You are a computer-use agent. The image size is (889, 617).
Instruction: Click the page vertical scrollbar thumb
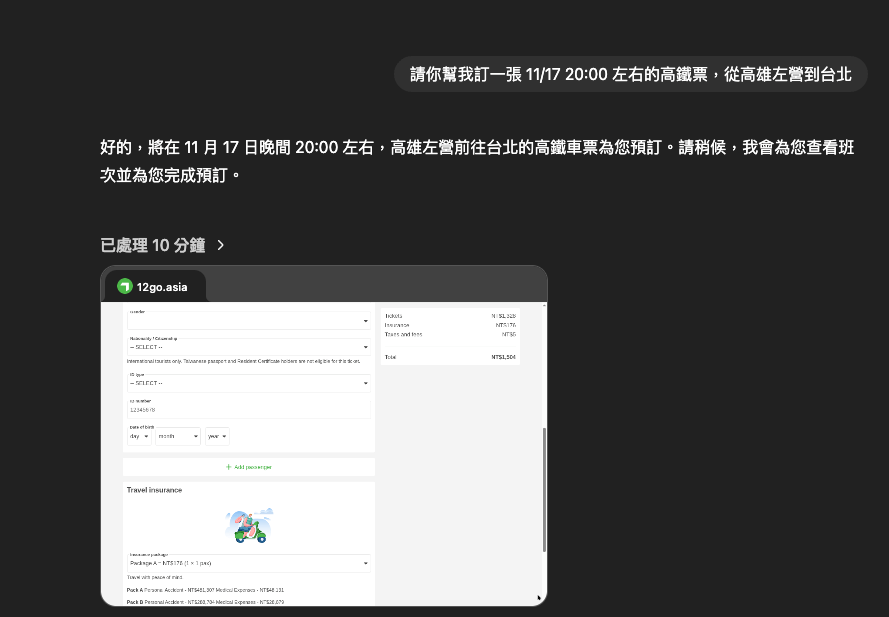[x=544, y=488]
